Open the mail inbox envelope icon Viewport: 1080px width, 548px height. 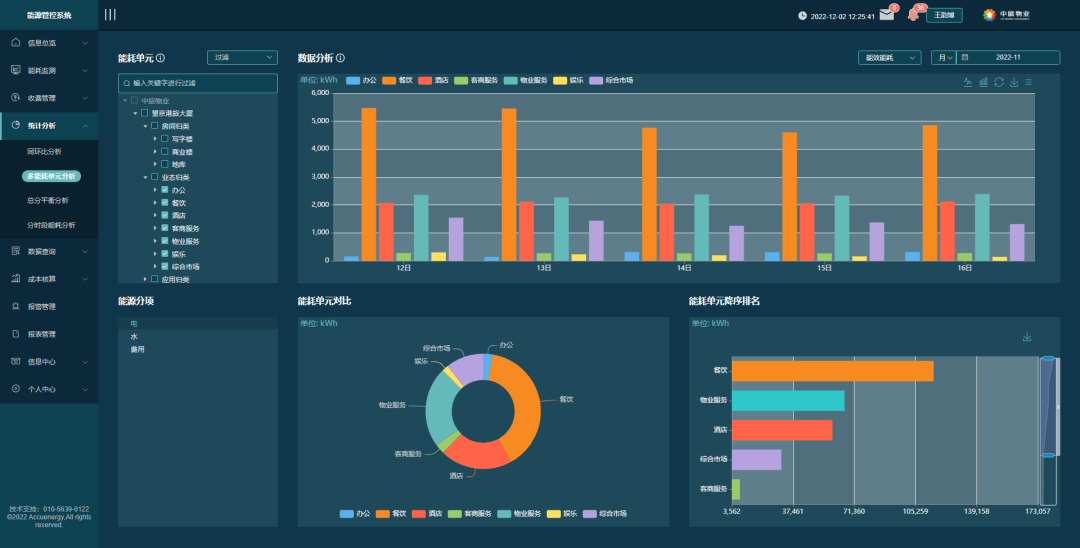(x=886, y=14)
